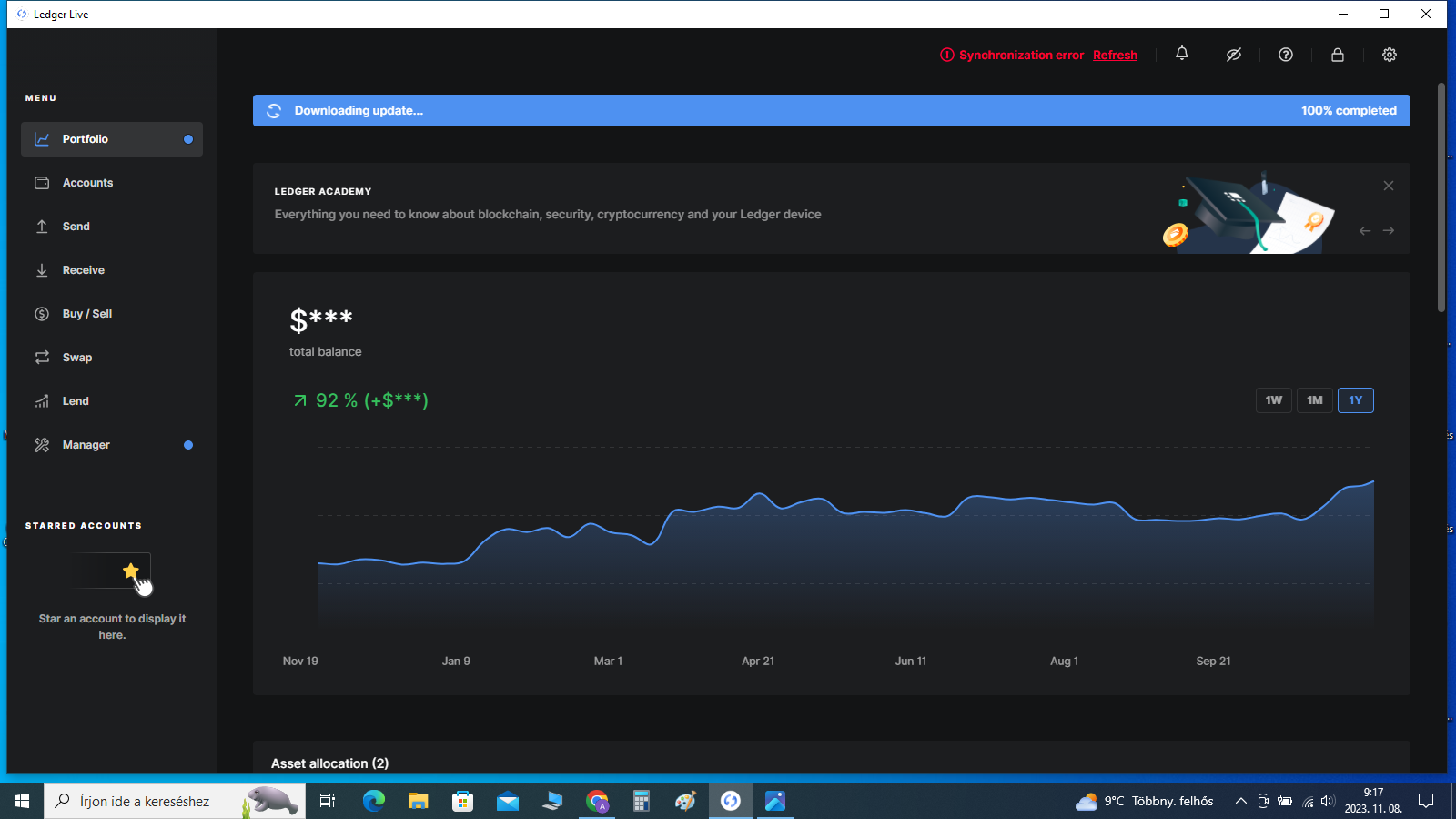
Task: Click the Receive downward arrow icon
Action: point(42,270)
